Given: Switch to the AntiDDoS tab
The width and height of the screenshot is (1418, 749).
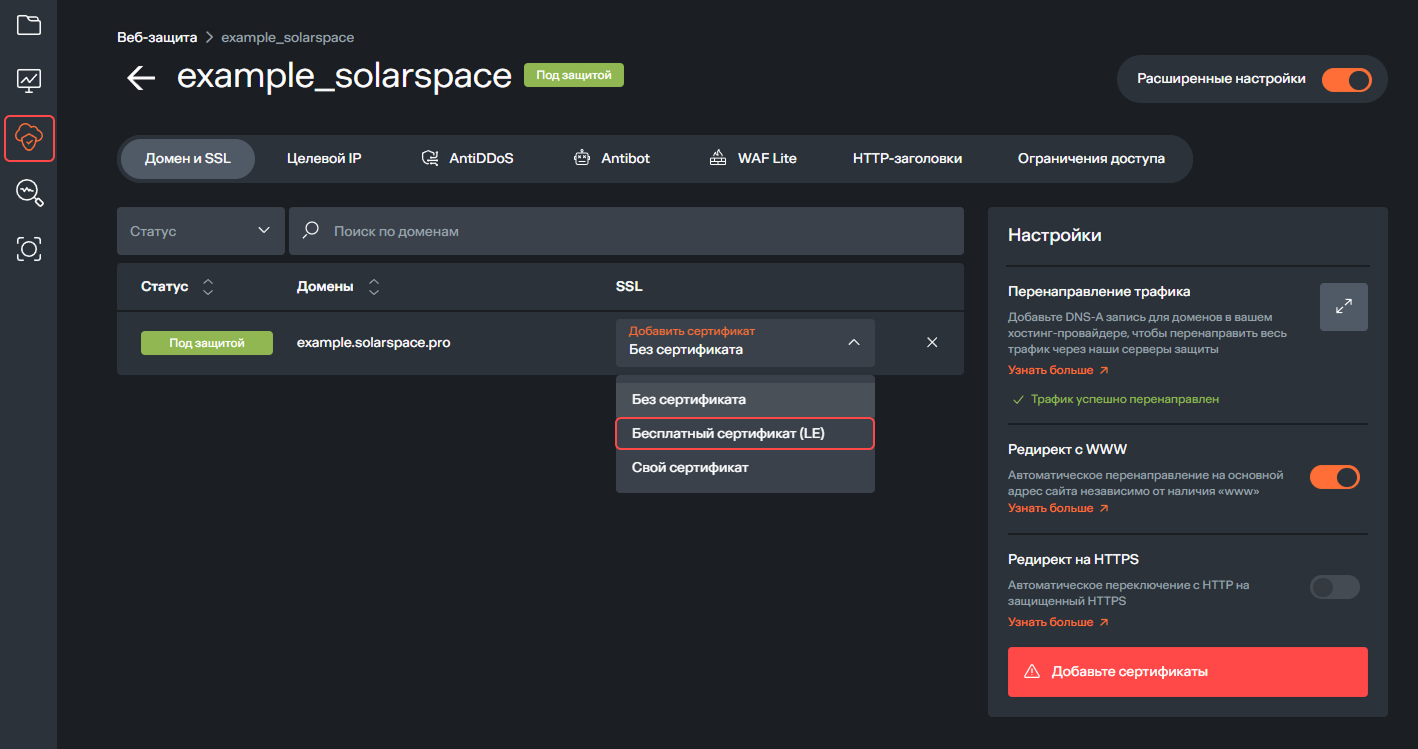Looking at the screenshot, I should (x=467, y=158).
